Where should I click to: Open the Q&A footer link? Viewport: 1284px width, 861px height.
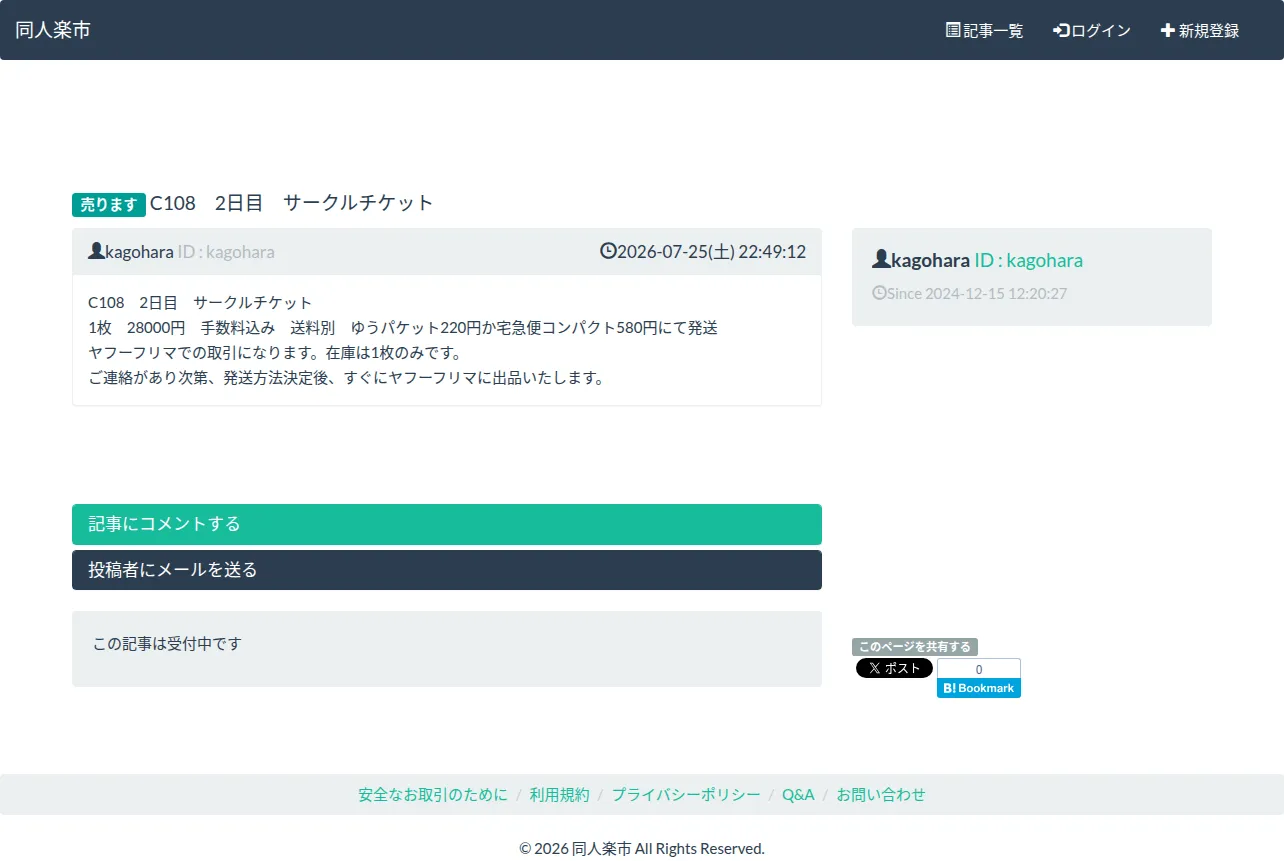click(x=798, y=795)
